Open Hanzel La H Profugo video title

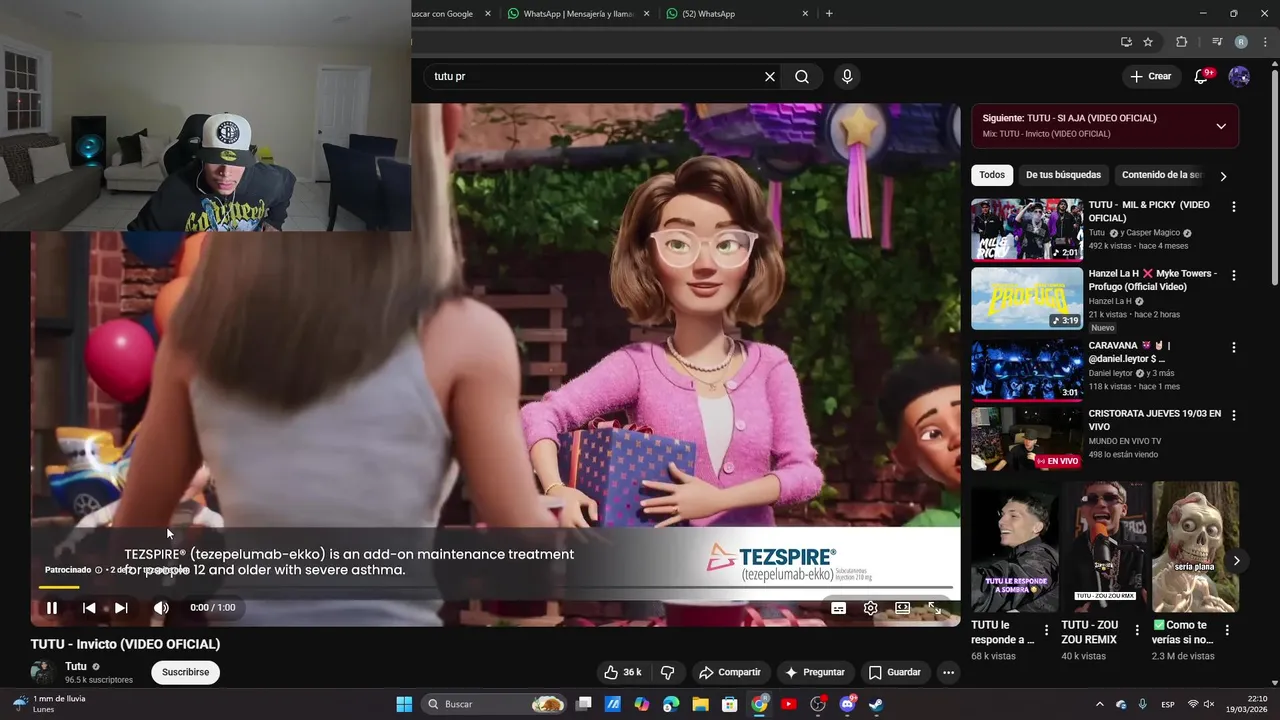click(1153, 280)
